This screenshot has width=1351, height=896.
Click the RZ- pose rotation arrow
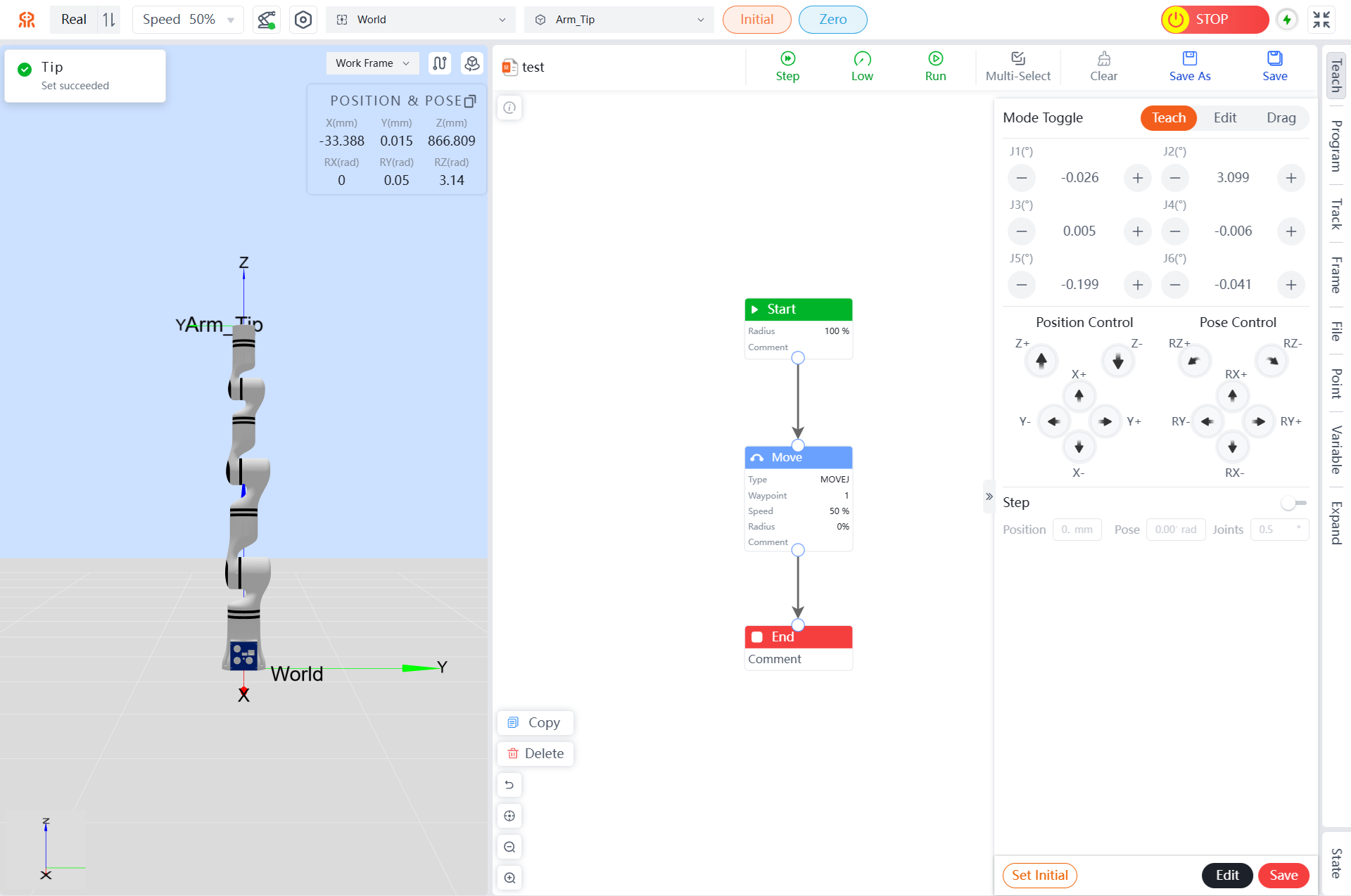coord(1272,361)
